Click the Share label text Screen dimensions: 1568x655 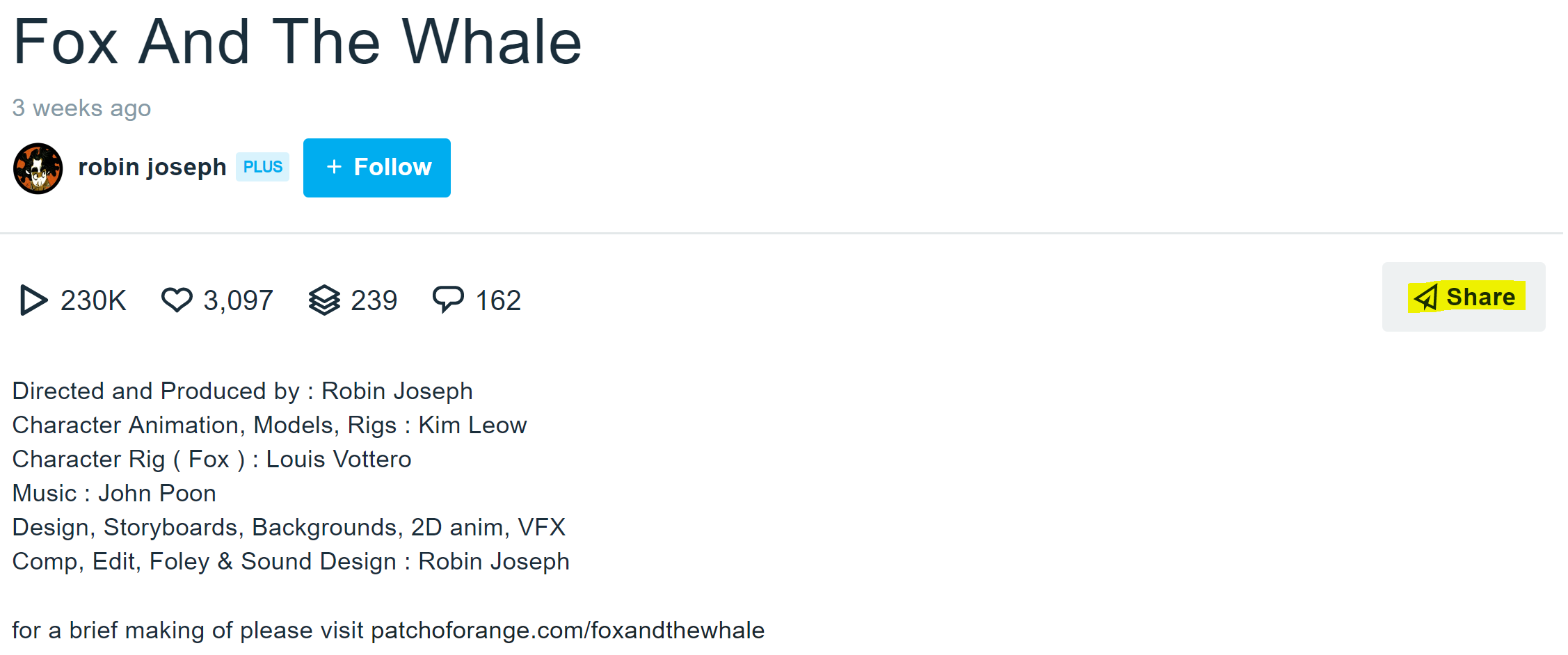(1481, 297)
